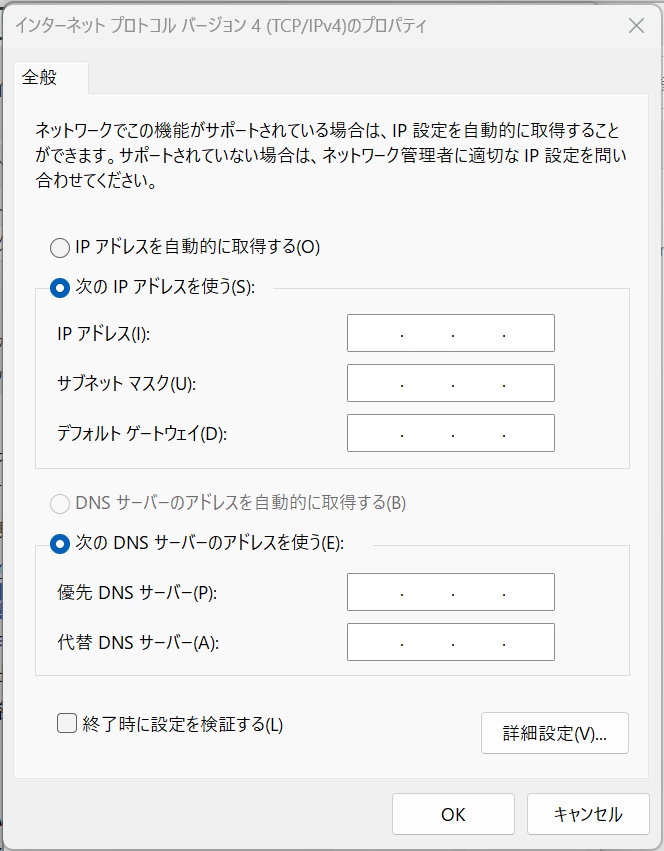Click first octet of デフォルト ゲートウェイ field
This screenshot has height=851, width=664.
tap(375, 433)
